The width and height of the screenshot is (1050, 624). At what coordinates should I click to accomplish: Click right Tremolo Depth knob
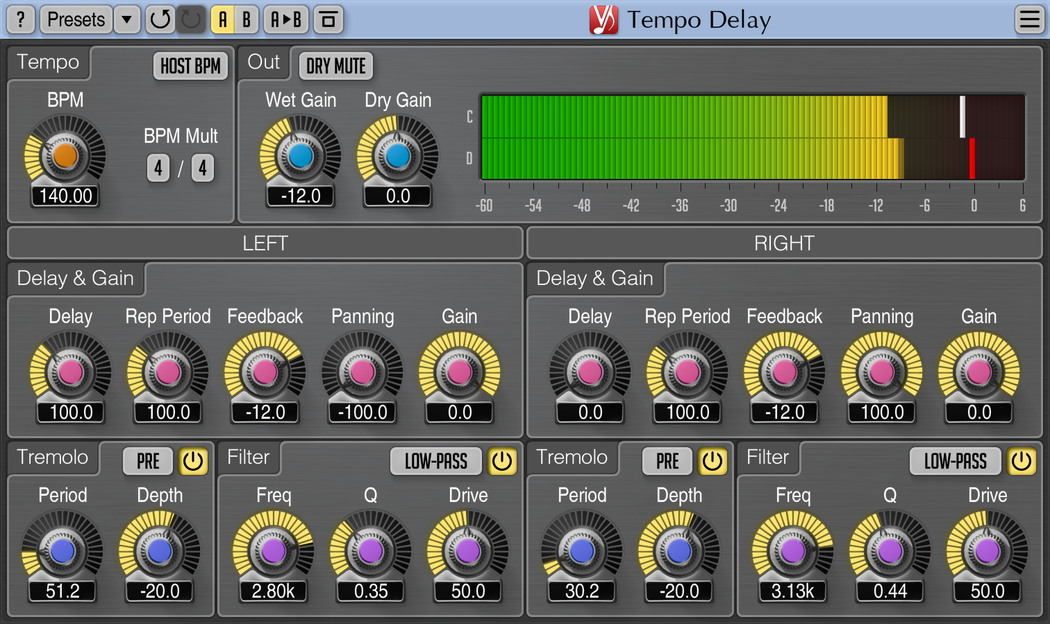point(679,551)
